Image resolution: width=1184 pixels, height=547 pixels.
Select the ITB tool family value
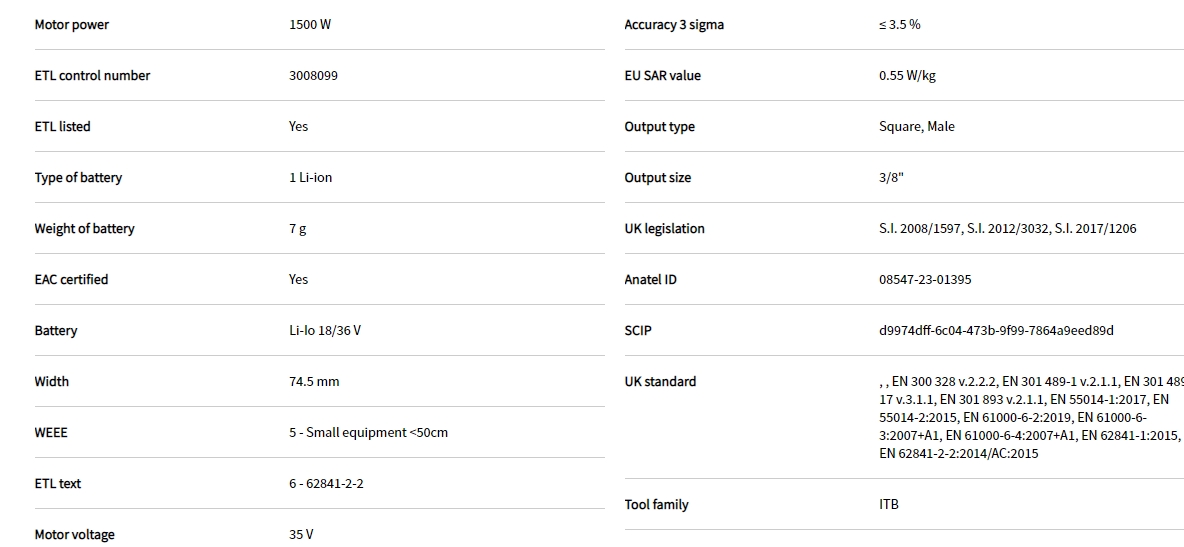click(x=889, y=505)
